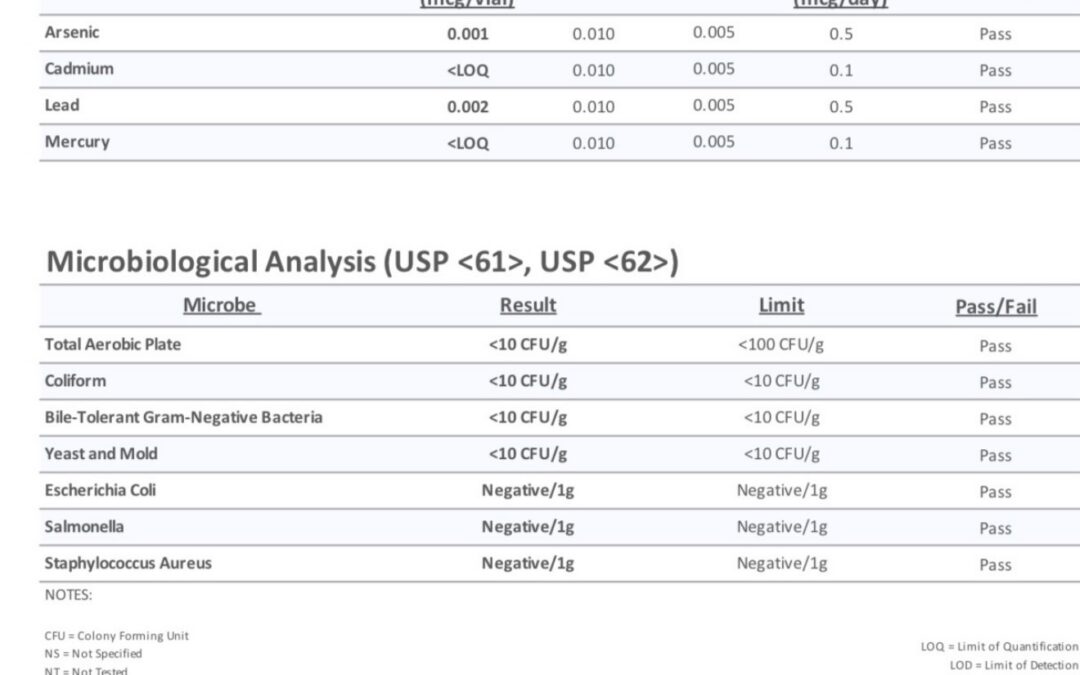The height and width of the screenshot is (675, 1080).
Task: Click the Microbiological Analysis section heading
Action: pyautogui.click(x=362, y=262)
